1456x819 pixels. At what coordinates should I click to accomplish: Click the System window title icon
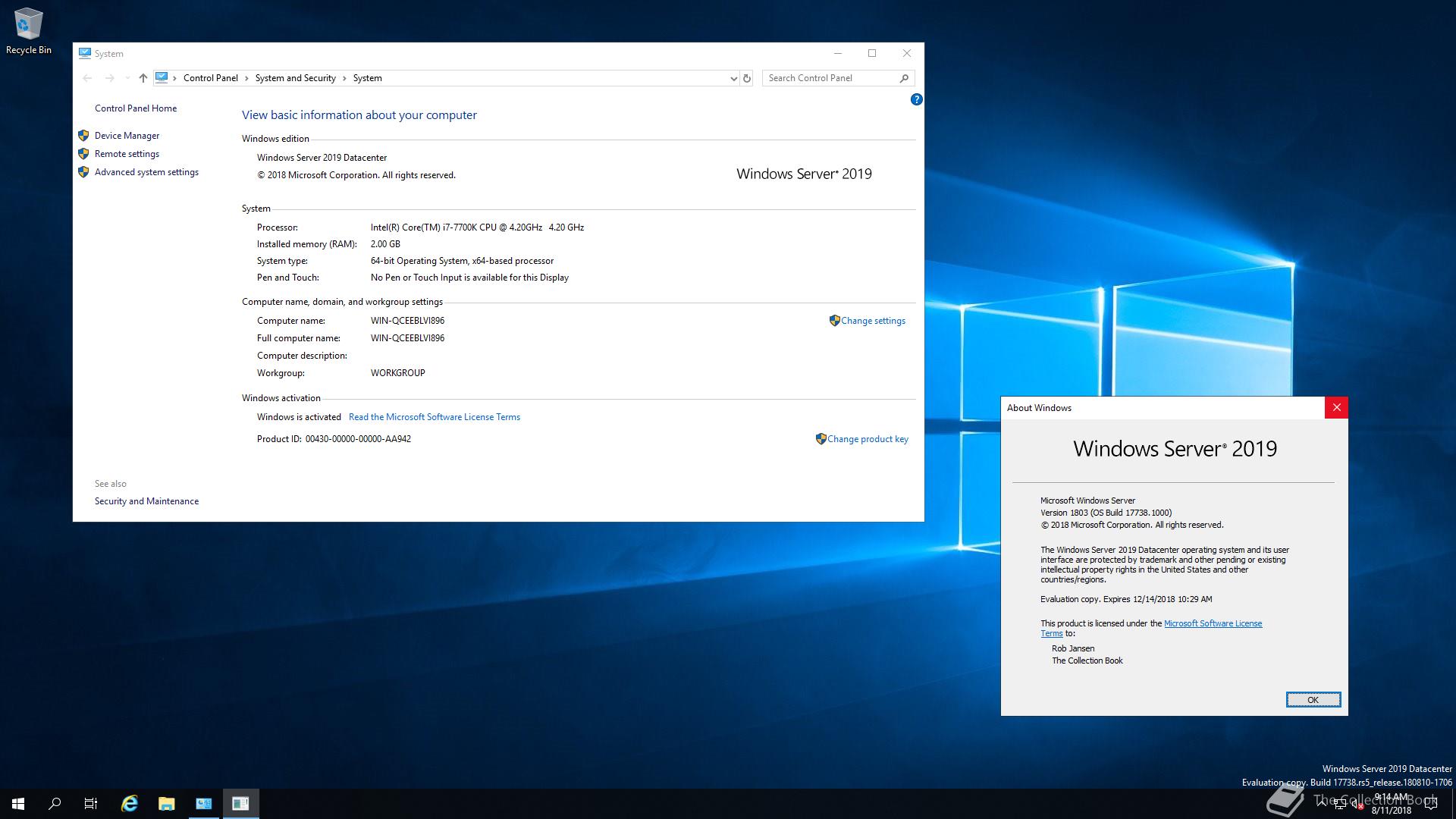click(x=85, y=53)
